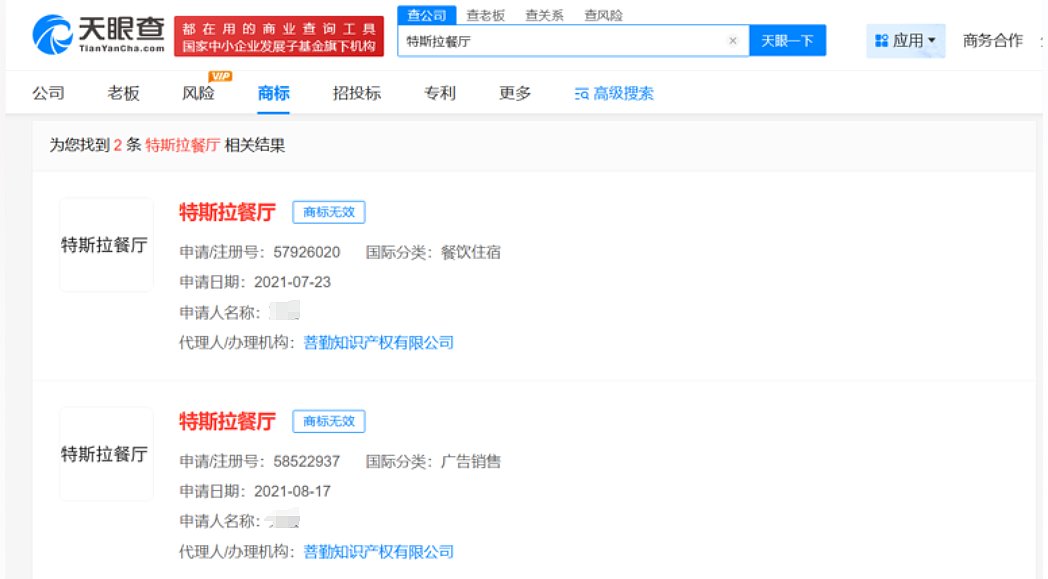Switch to the 风险 category tab
The width and height of the screenshot is (1048, 579).
point(198,93)
